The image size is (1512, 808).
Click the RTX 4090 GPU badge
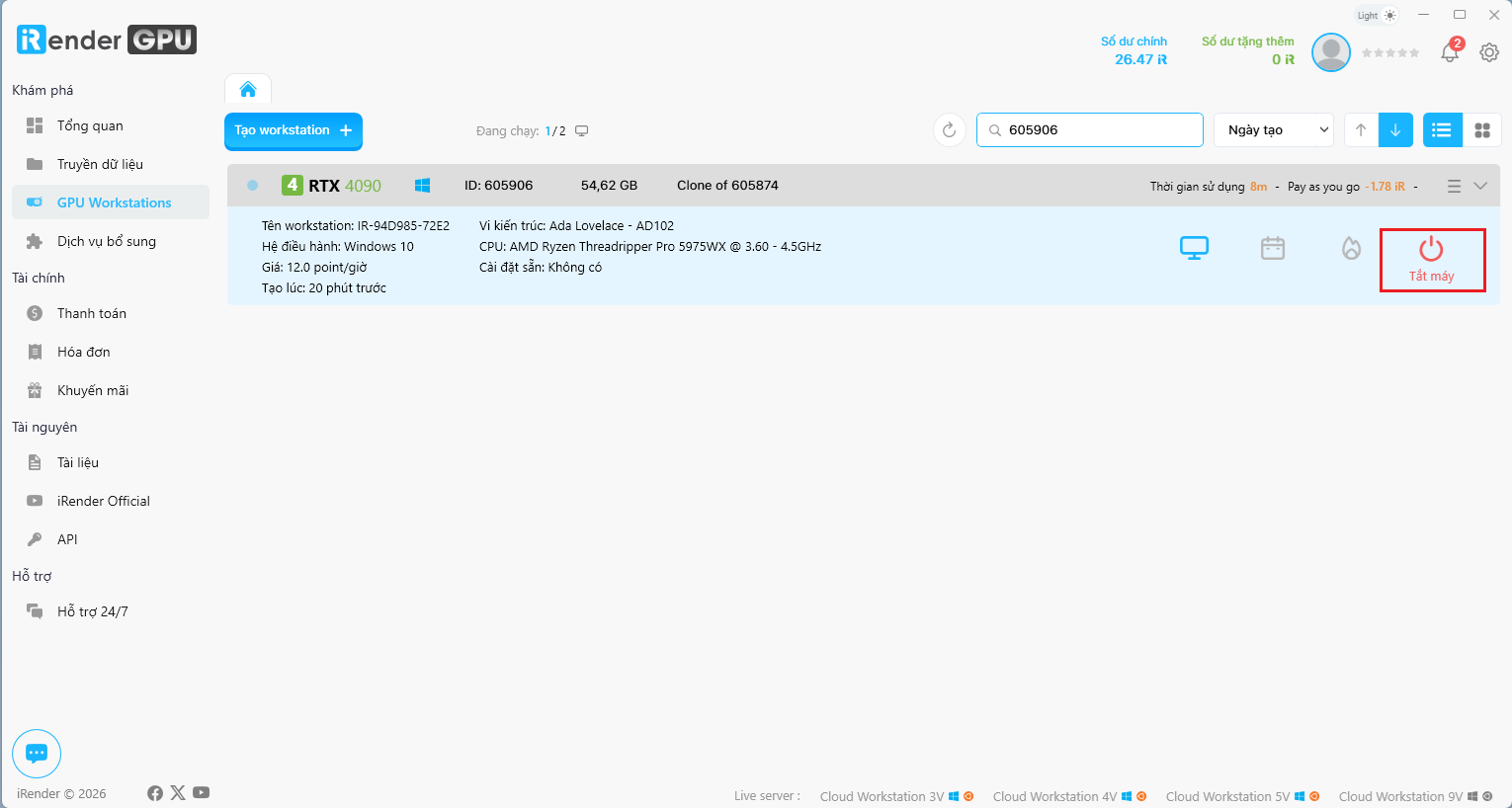click(x=331, y=186)
